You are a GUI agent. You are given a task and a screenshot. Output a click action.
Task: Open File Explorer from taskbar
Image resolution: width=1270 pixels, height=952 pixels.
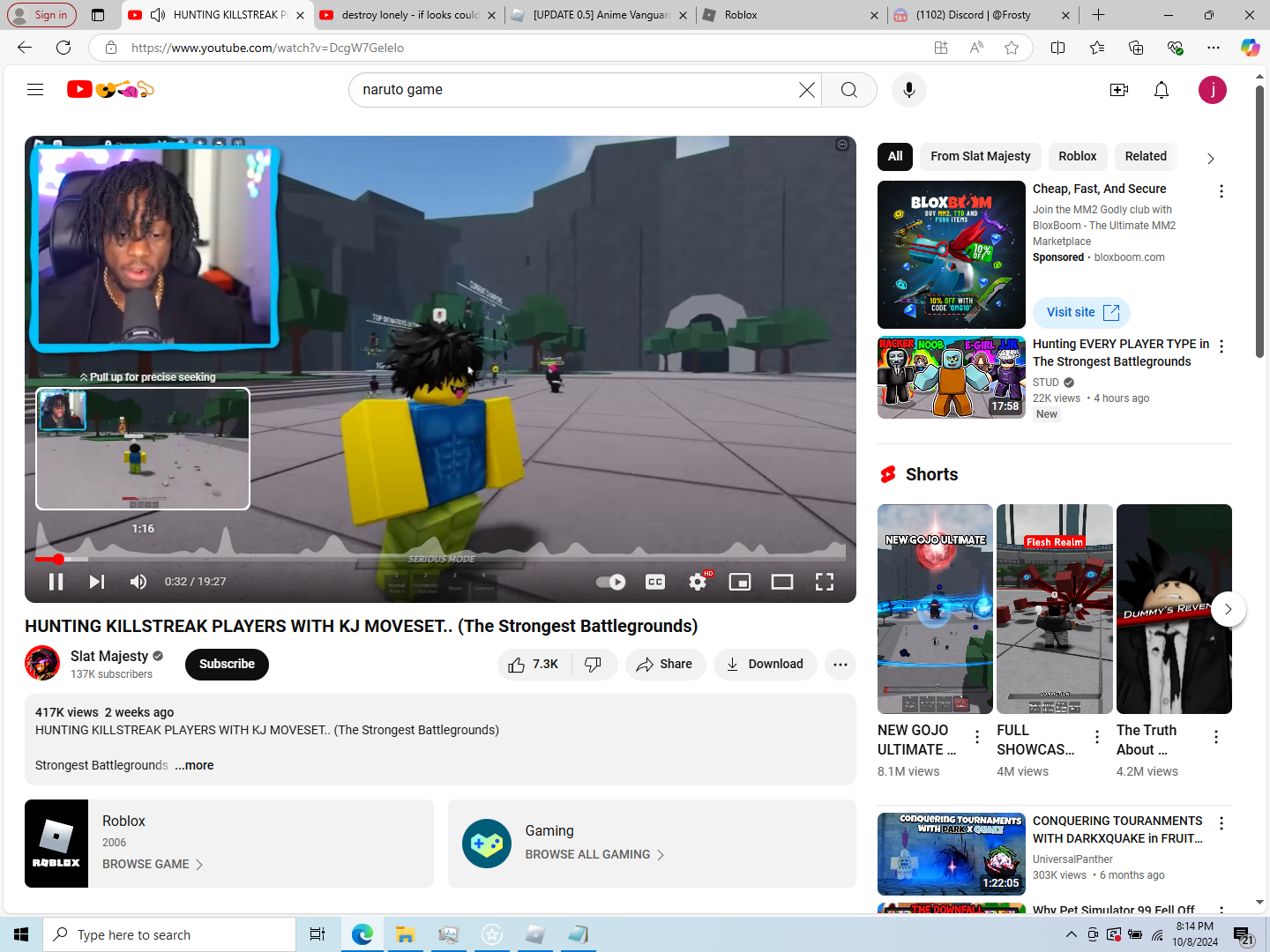point(405,934)
